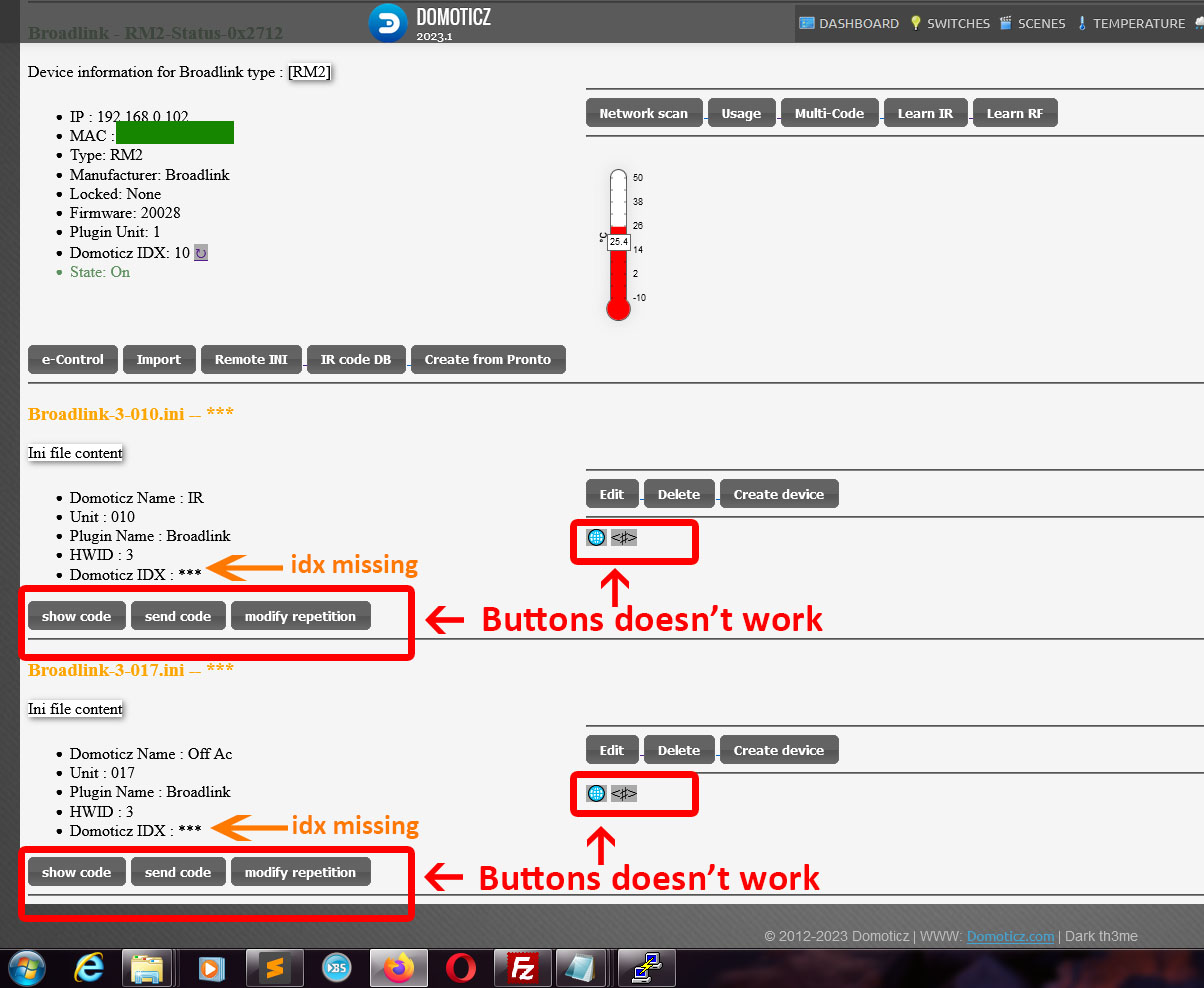Click the thermometer gauge showing 25.4
Screen dimensions: 1204x988
[x=619, y=245]
